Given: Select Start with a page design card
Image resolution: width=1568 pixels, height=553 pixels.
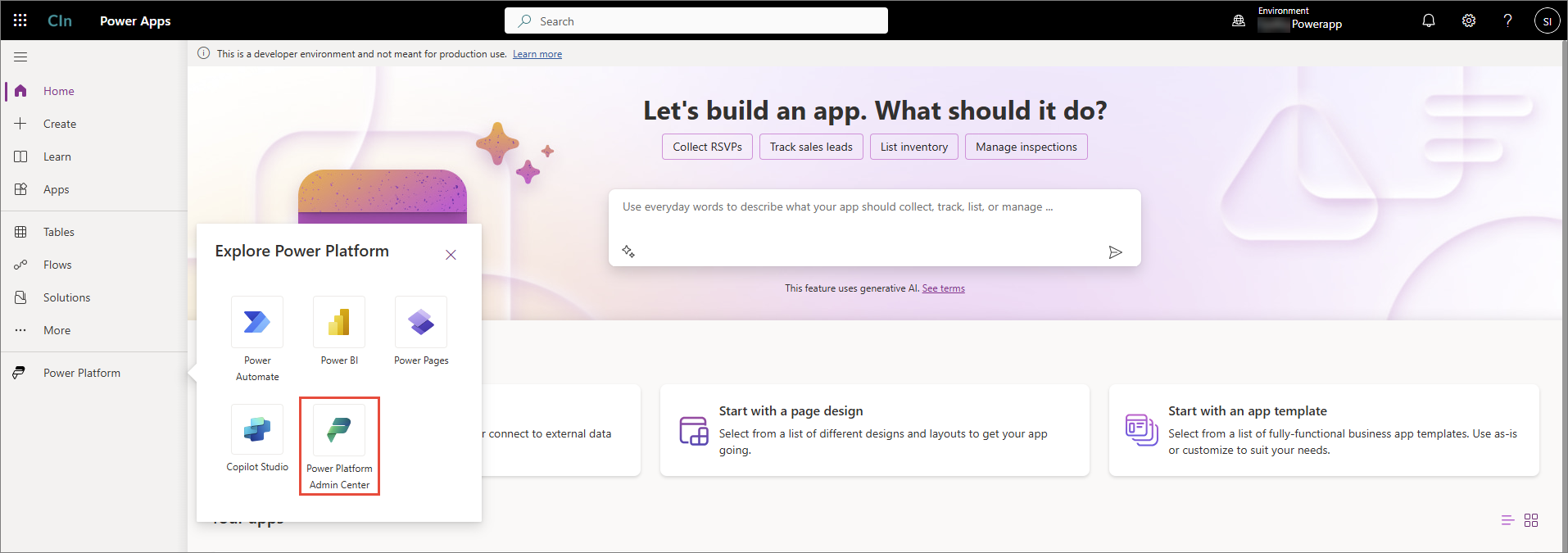Looking at the screenshot, I should click(x=875, y=430).
